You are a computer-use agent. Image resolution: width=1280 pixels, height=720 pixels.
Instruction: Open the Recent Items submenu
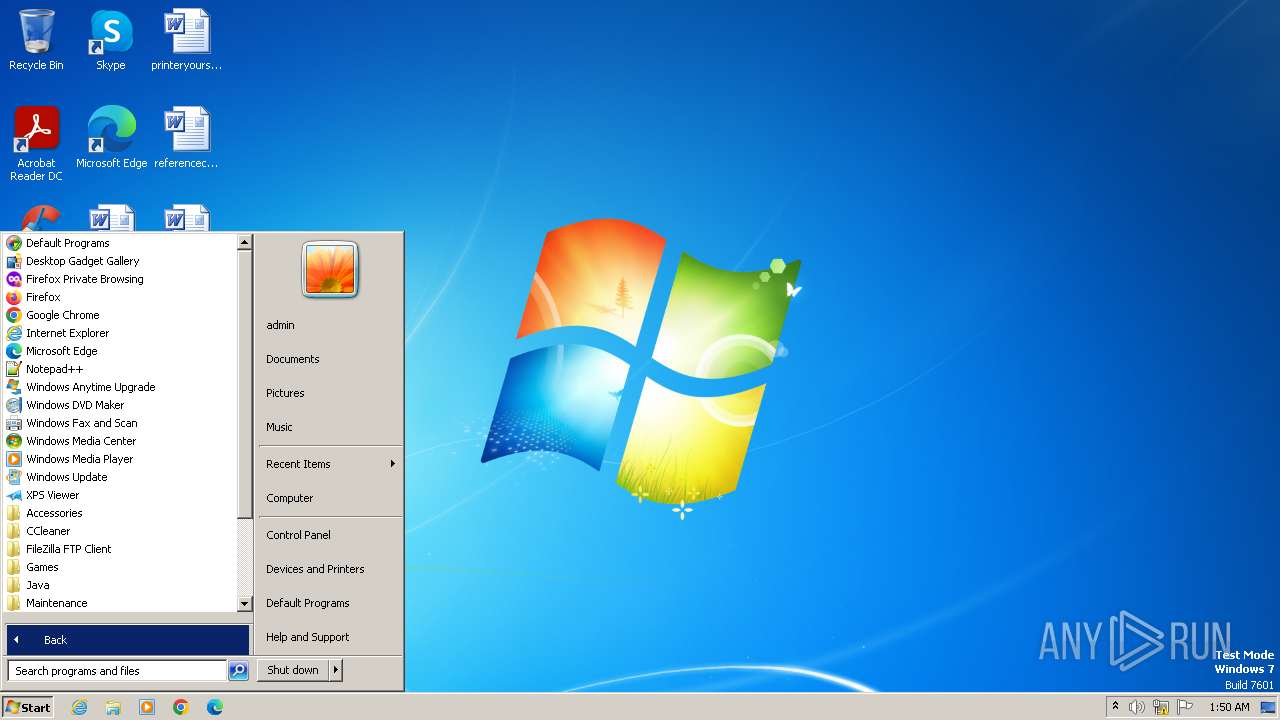point(330,464)
